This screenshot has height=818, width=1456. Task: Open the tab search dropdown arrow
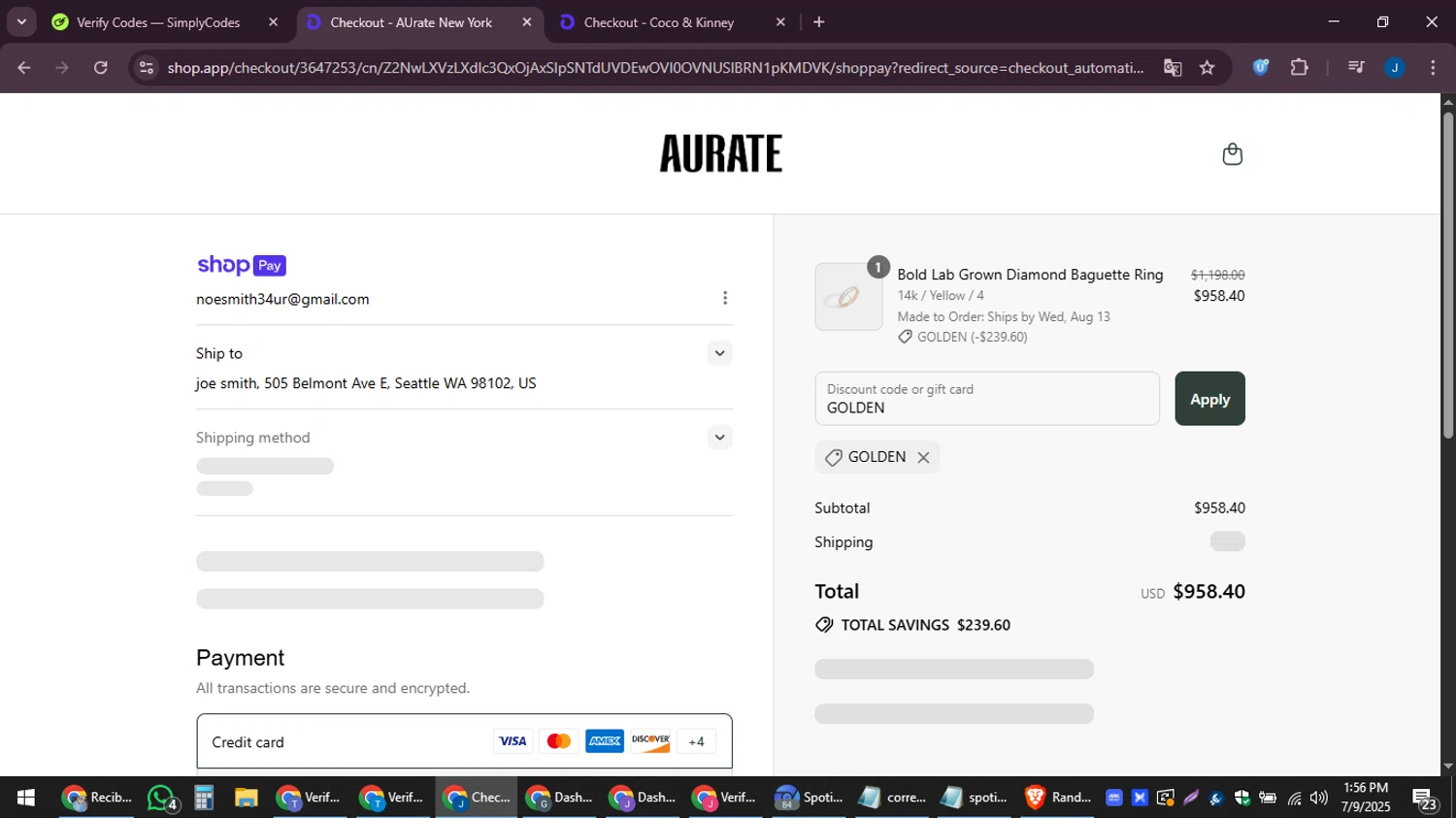click(x=21, y=21)
